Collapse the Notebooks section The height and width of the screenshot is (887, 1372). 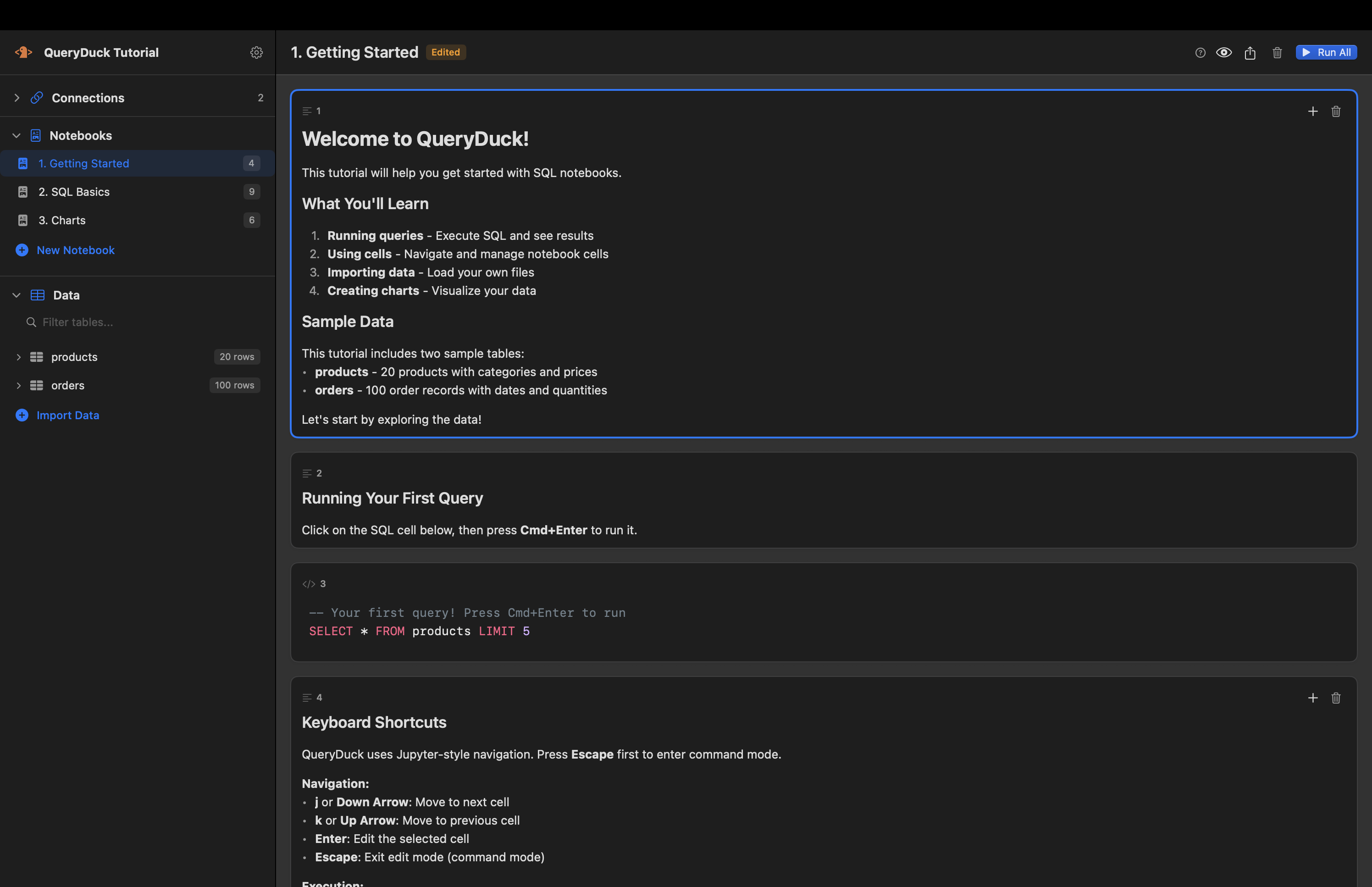(x=17, y=135)
